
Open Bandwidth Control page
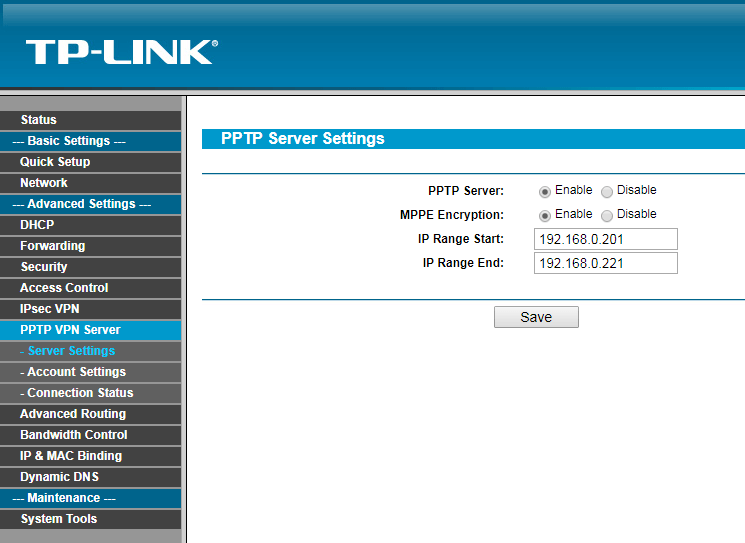73,435
